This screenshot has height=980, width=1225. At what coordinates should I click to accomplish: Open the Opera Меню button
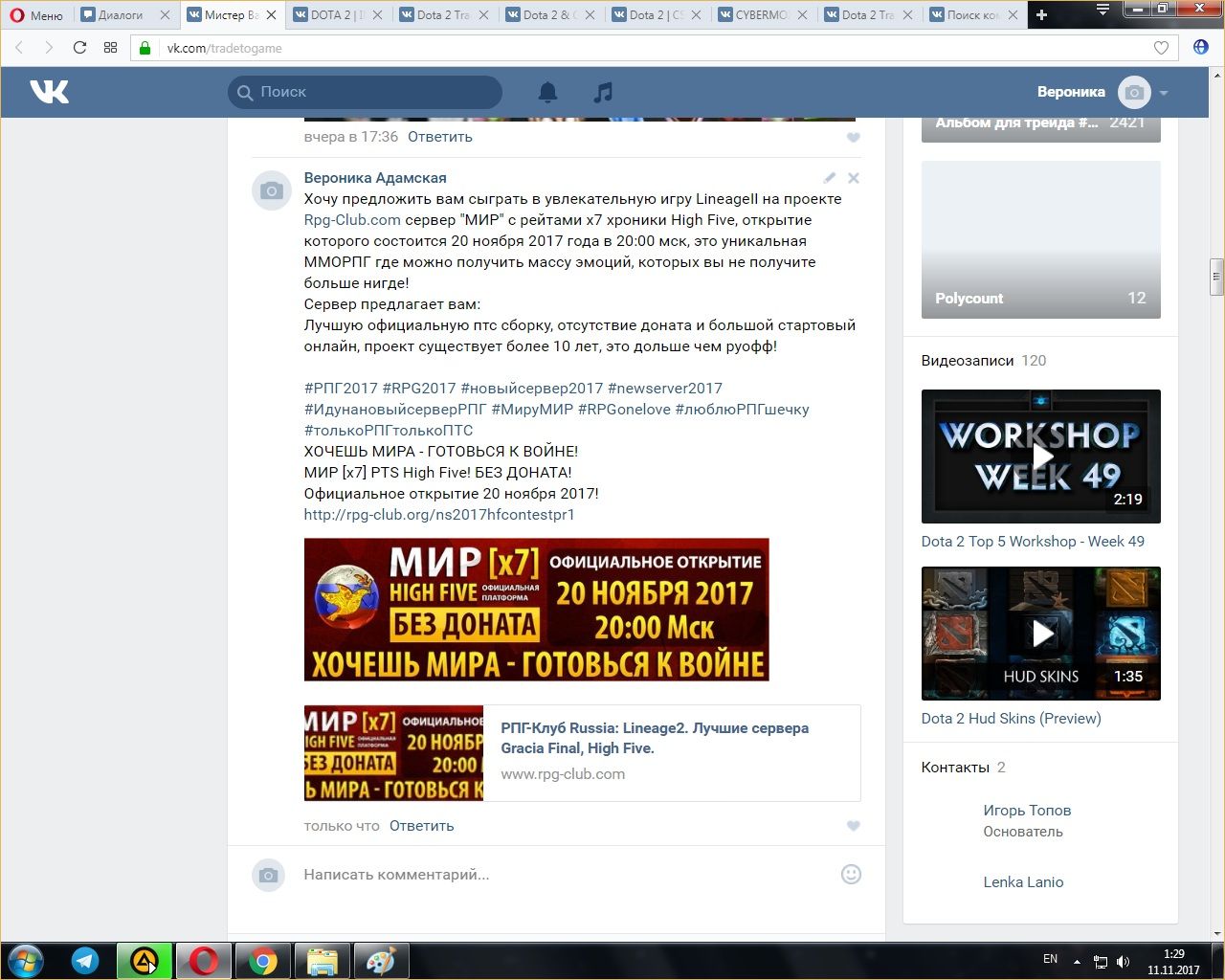36,14
